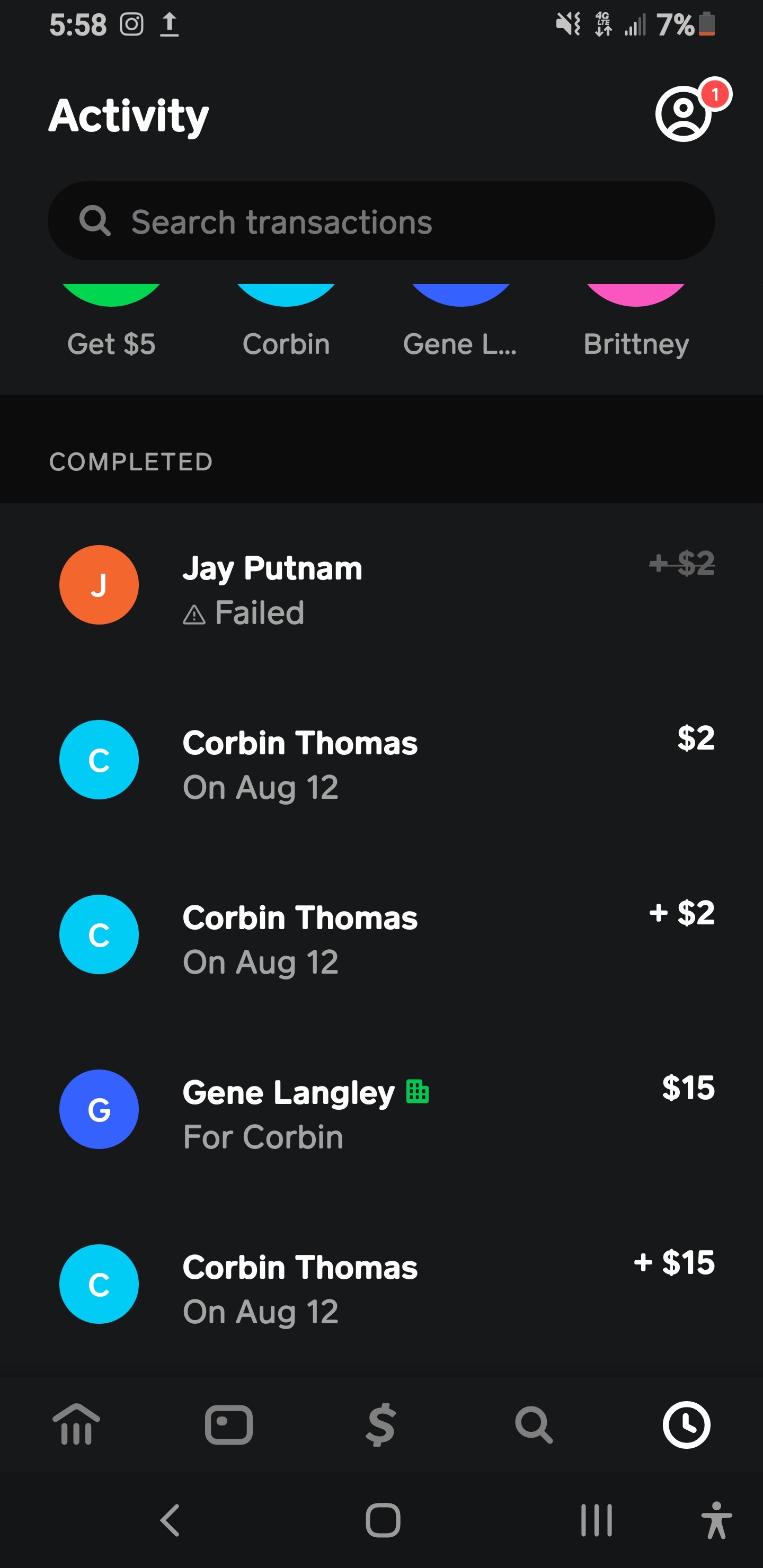This screenshot has width=763, height=1568.
Task: Tap the failed warning triangle icon
Action: pyautogui.click(x=193, y=615)
